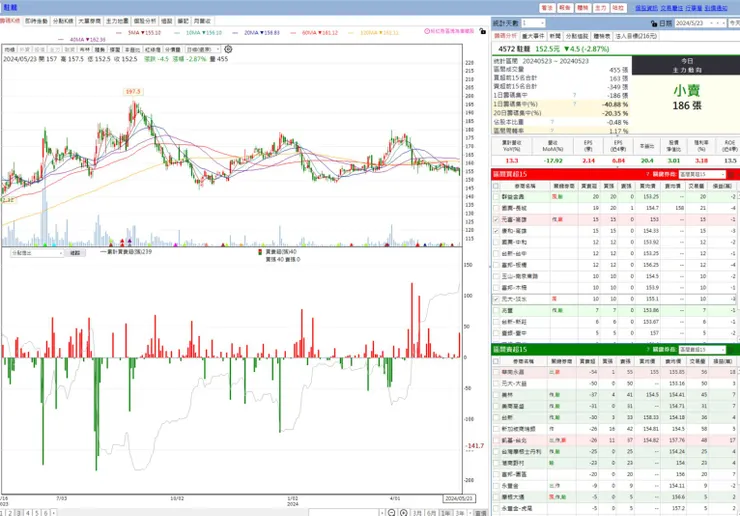740x516 pixels.
Task: Step the 日期 field to the next day
Action: pos(723,23)
